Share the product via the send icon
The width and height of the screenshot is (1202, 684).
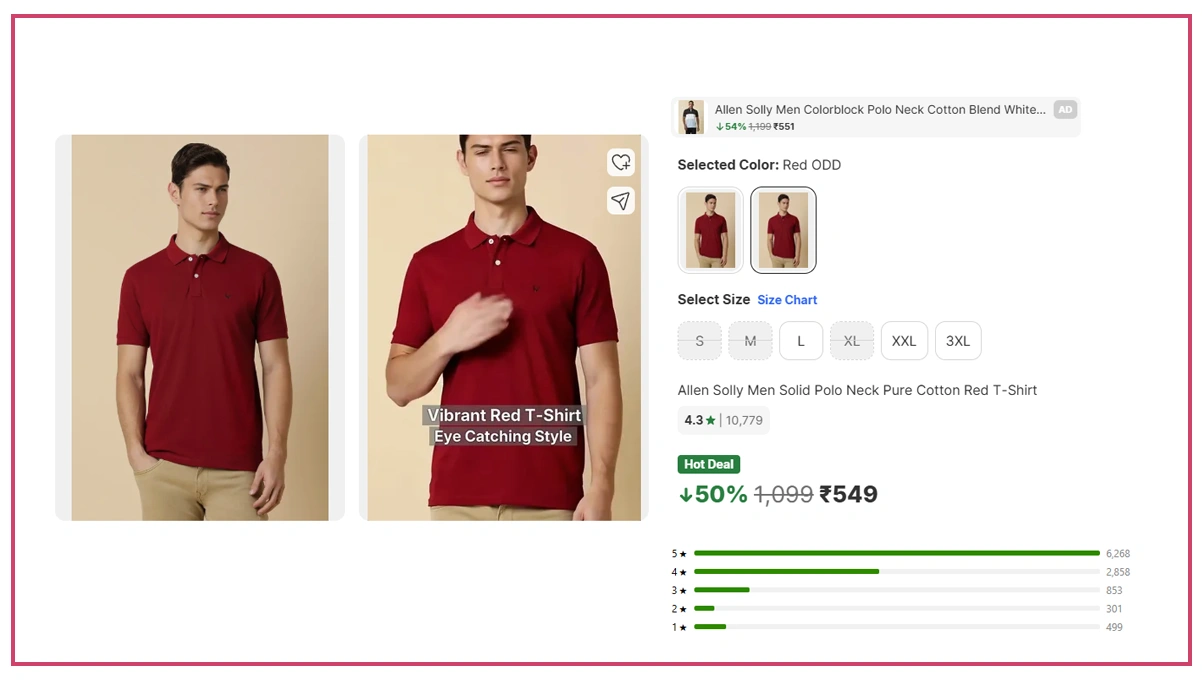click(621, 200)
